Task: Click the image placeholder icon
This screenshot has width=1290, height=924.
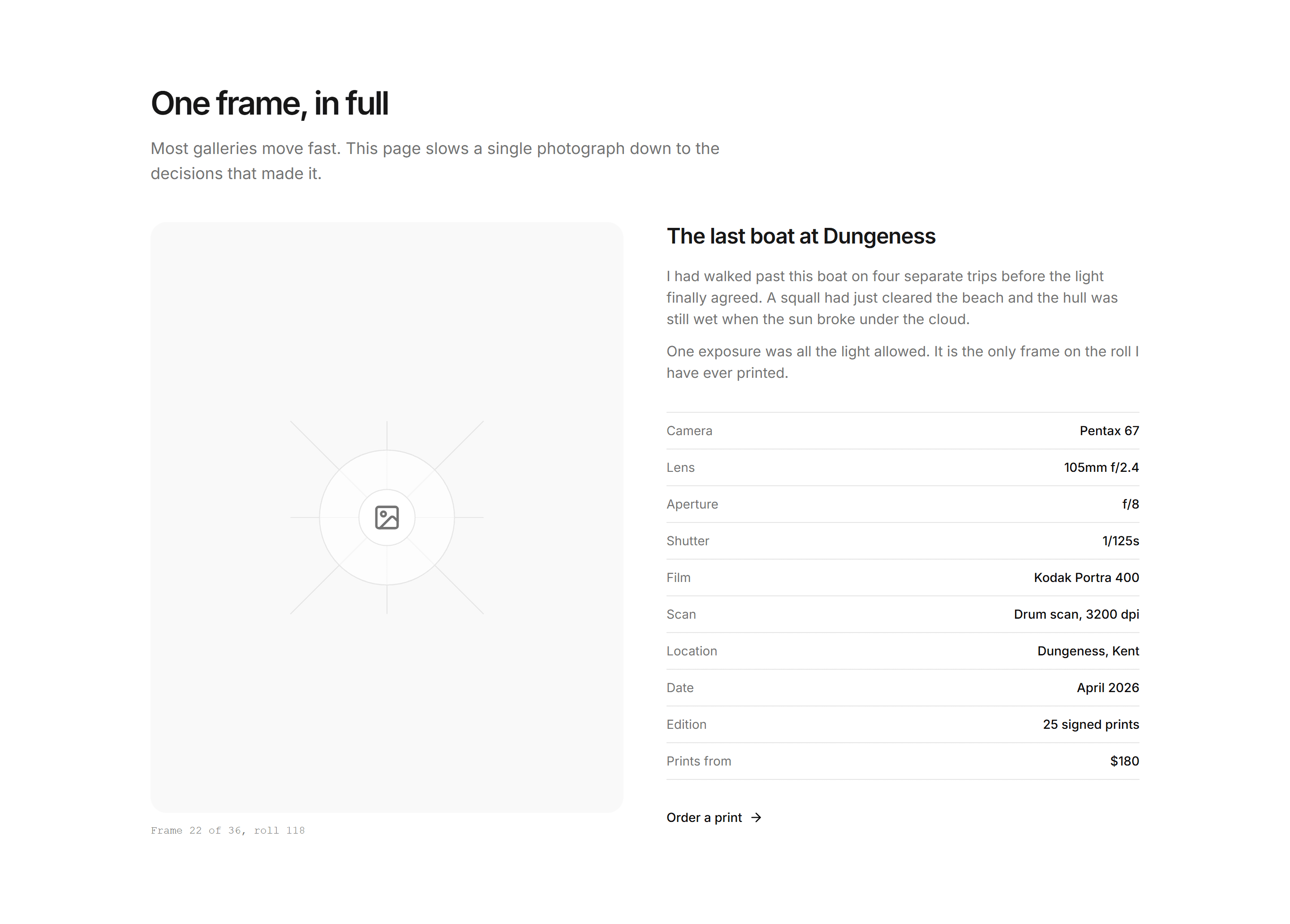Action: tap(387, 518)
